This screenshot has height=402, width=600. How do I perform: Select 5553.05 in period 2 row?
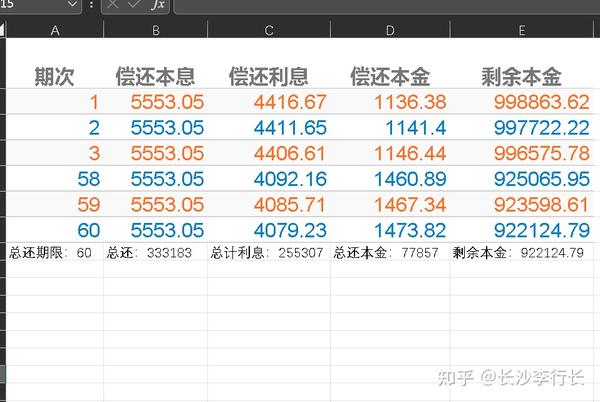click(155, 128)
